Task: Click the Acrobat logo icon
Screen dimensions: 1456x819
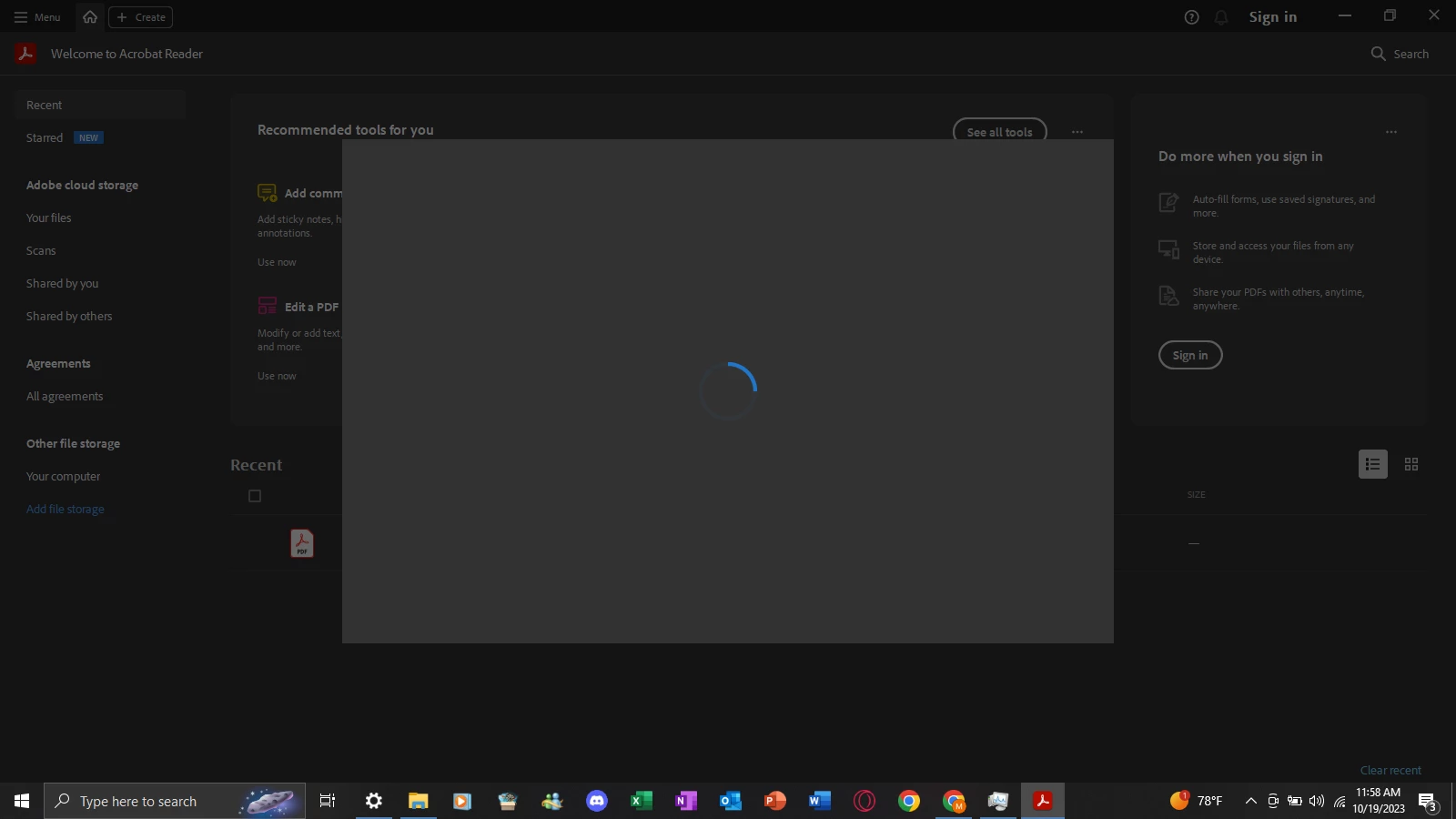Action: click(25, 54)
